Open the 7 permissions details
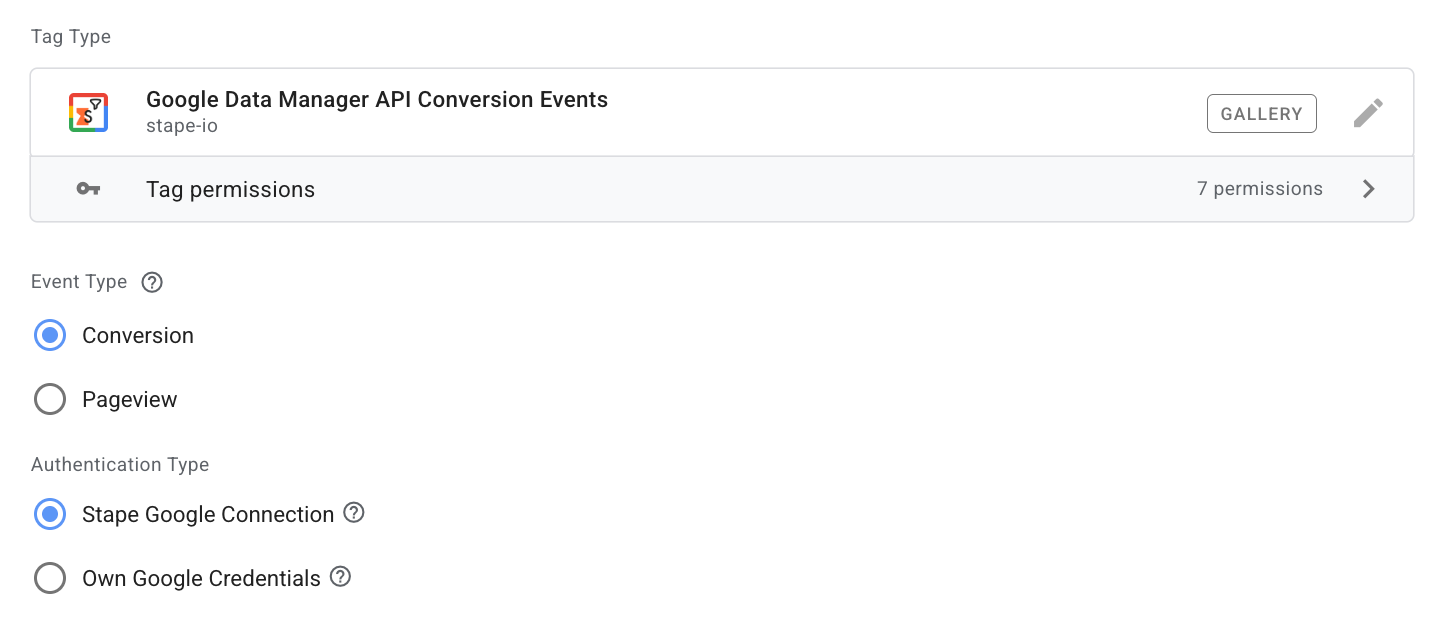 [x=1260, y=189]
